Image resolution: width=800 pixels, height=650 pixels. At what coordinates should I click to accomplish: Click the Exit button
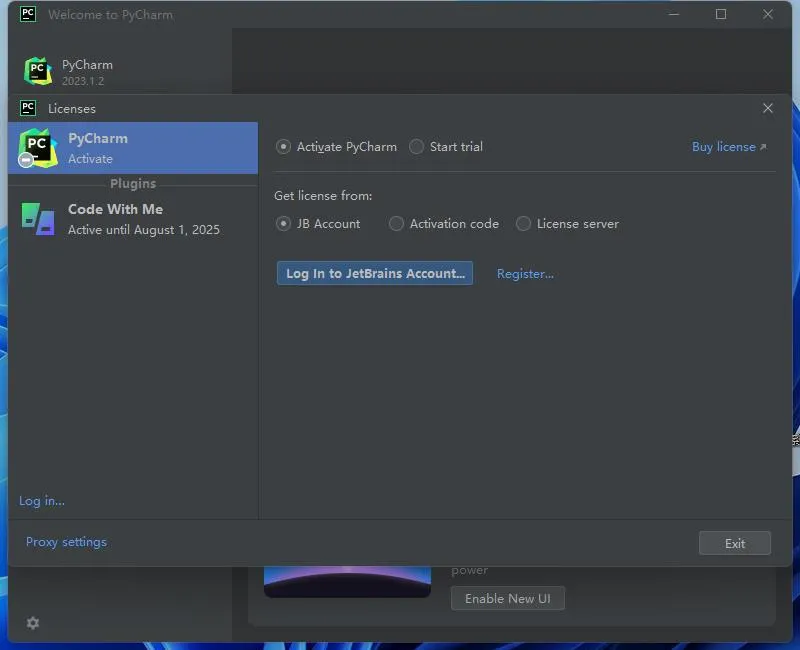pos(735,543)
